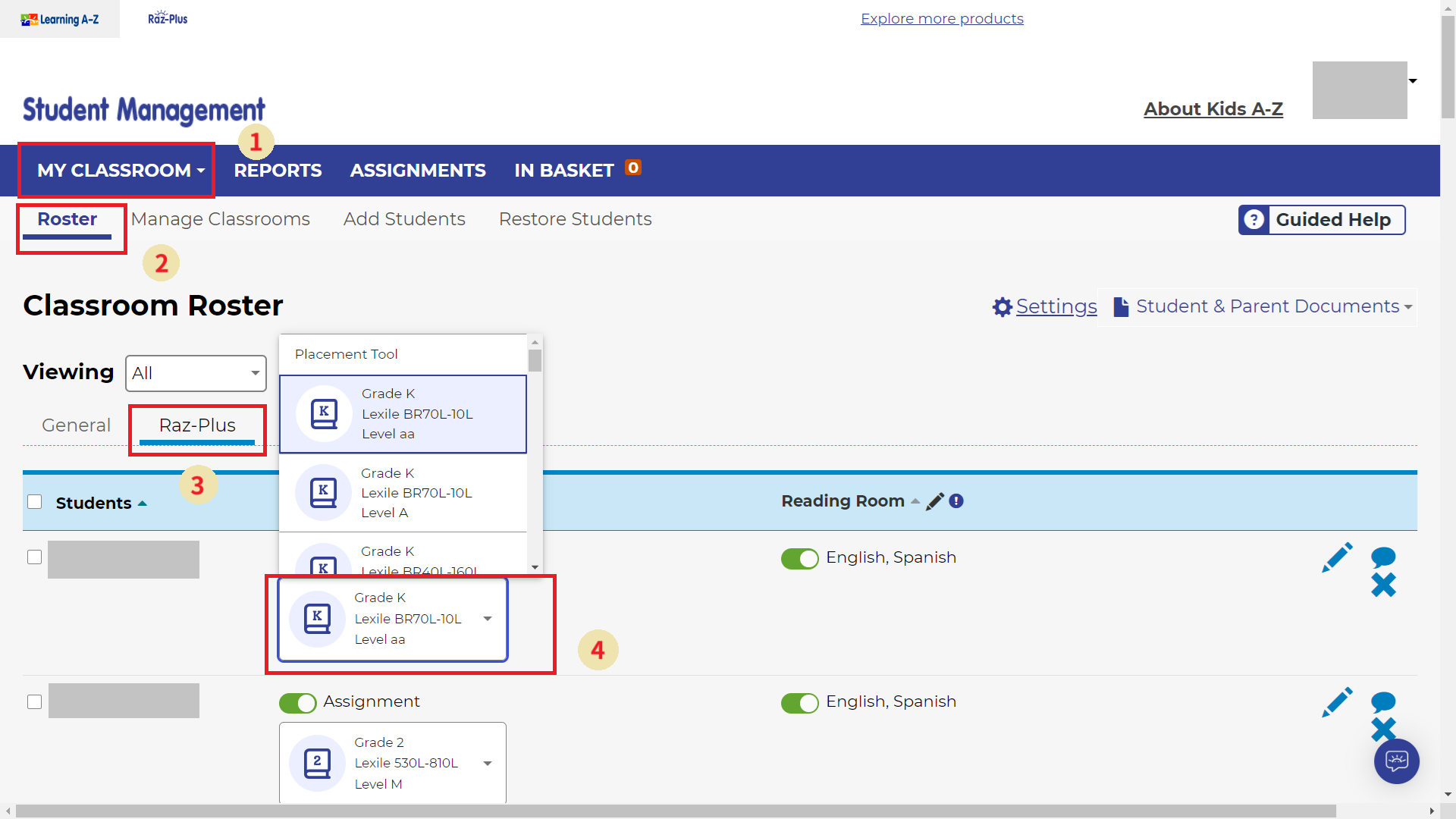The width and height of the screenshot is (1456, 819).
Task: Click the Reading Room pencil edit icon
Action: pos(935,501)
